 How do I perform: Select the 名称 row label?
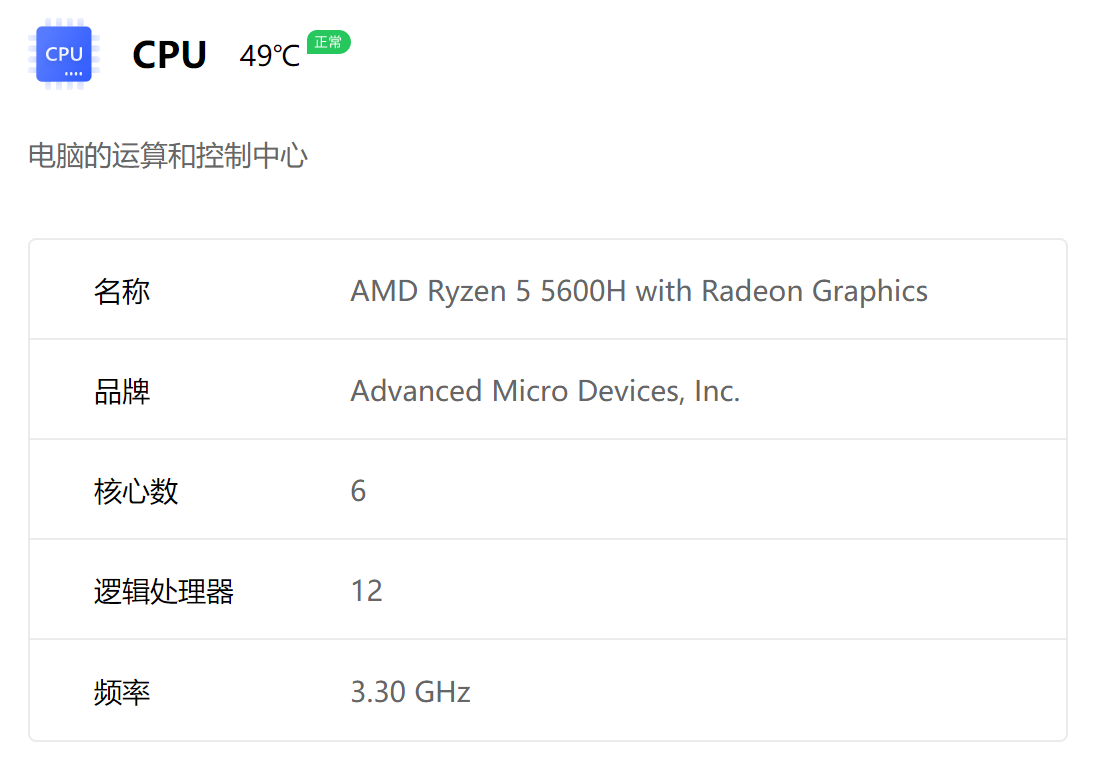pos(122,291)
